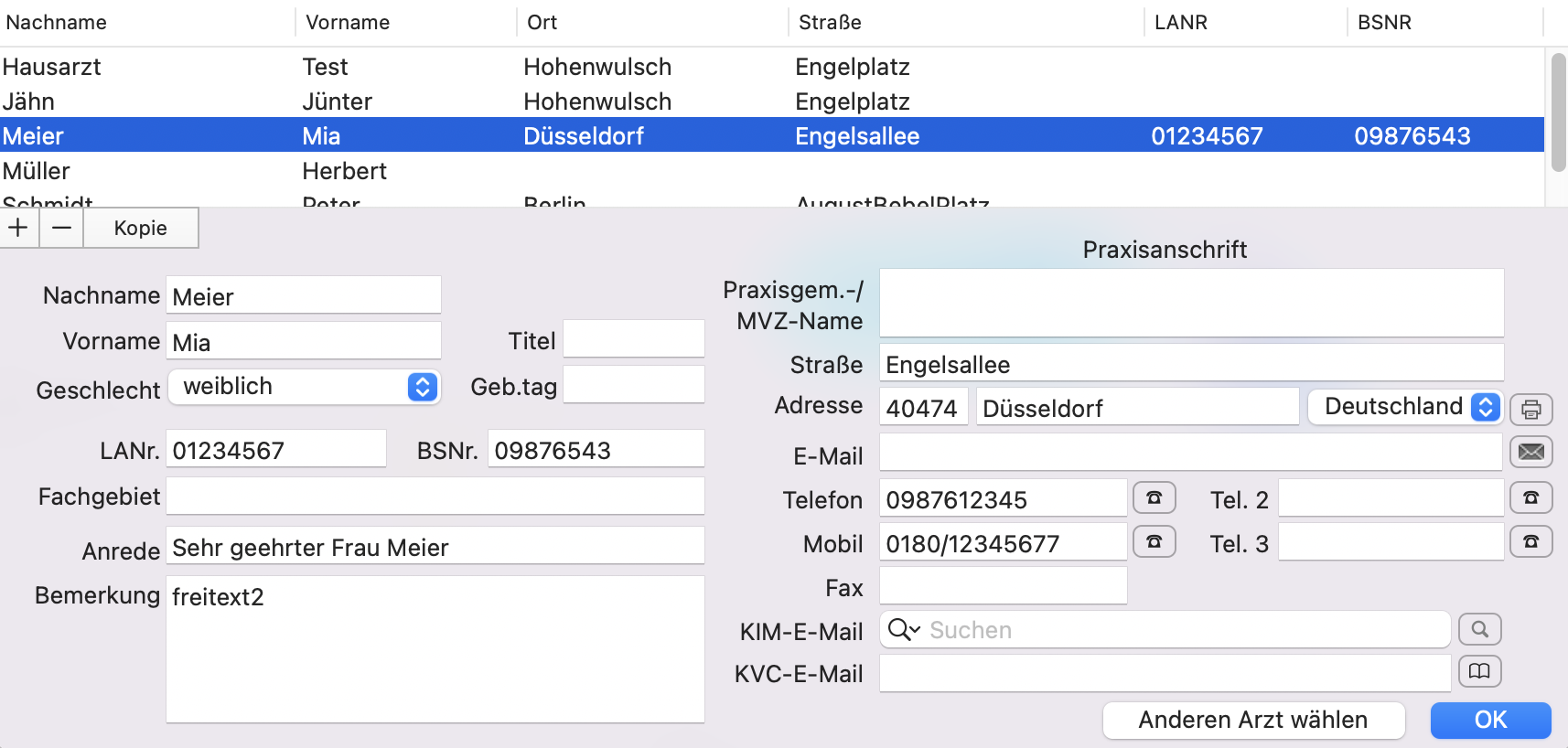
Task: Focus the Tel. 2 input field
Action: point(1391,498)
